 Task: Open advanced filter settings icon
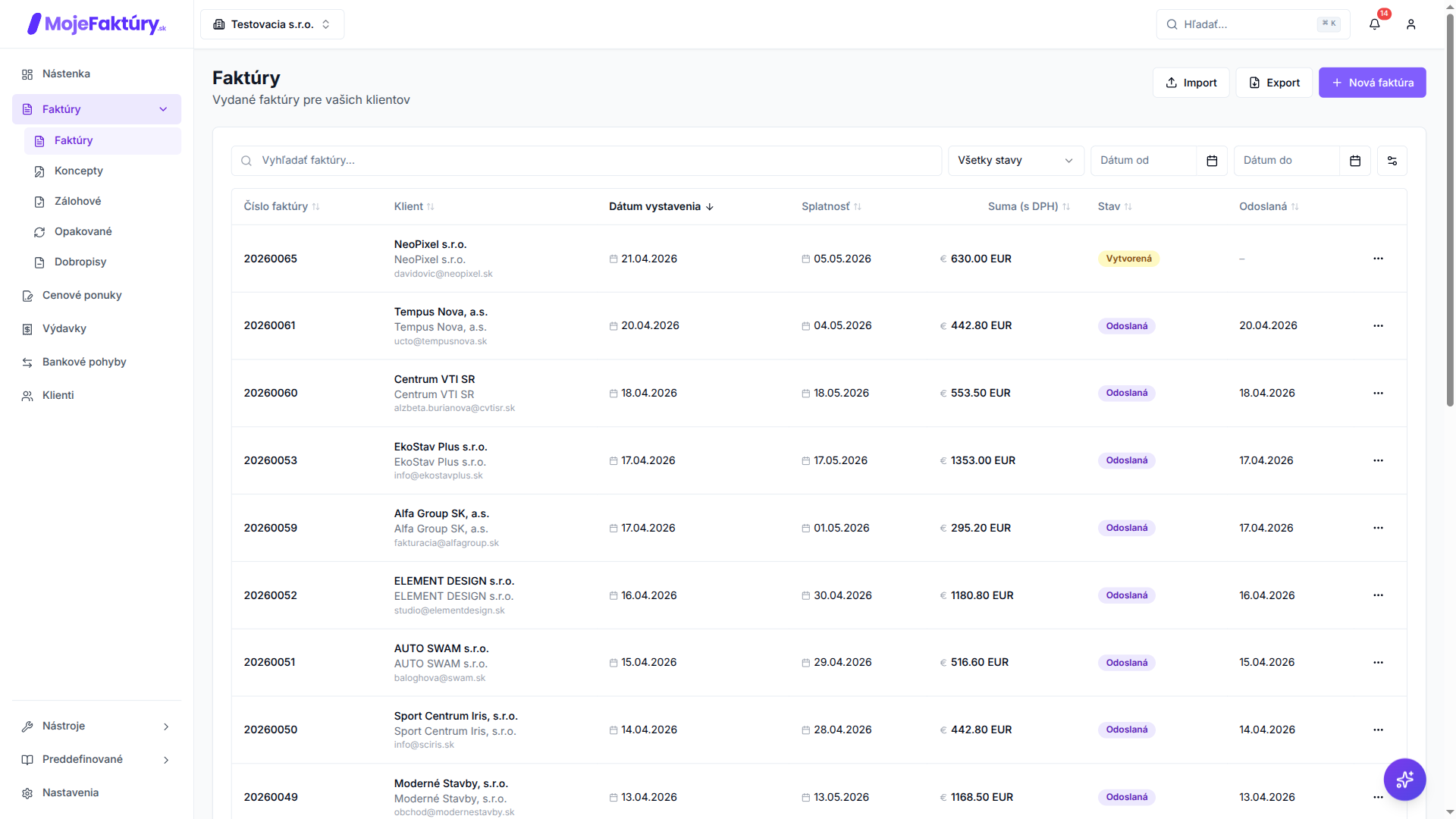pyautogui.click(x=1392, y=161)
